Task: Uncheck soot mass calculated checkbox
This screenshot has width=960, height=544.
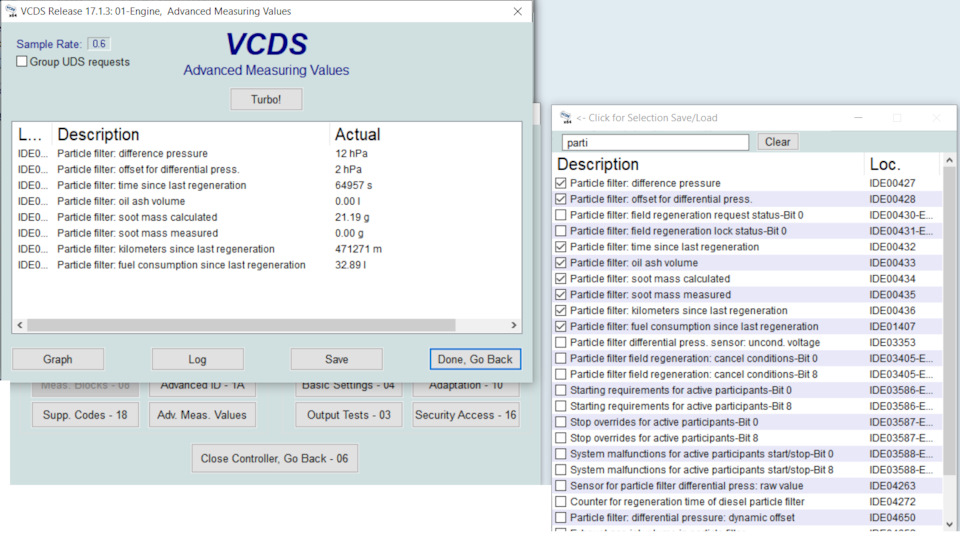Action: (561, 278)
